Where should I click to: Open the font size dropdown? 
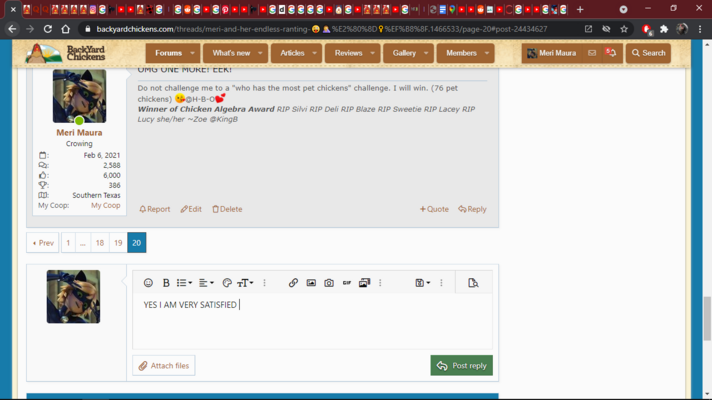point(245,283)
